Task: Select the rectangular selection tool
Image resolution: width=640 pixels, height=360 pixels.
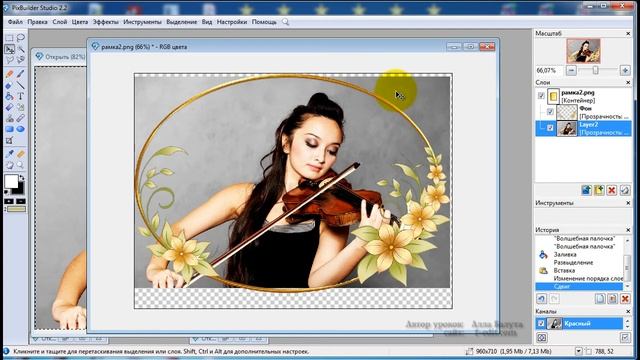Action: point(9,38)
